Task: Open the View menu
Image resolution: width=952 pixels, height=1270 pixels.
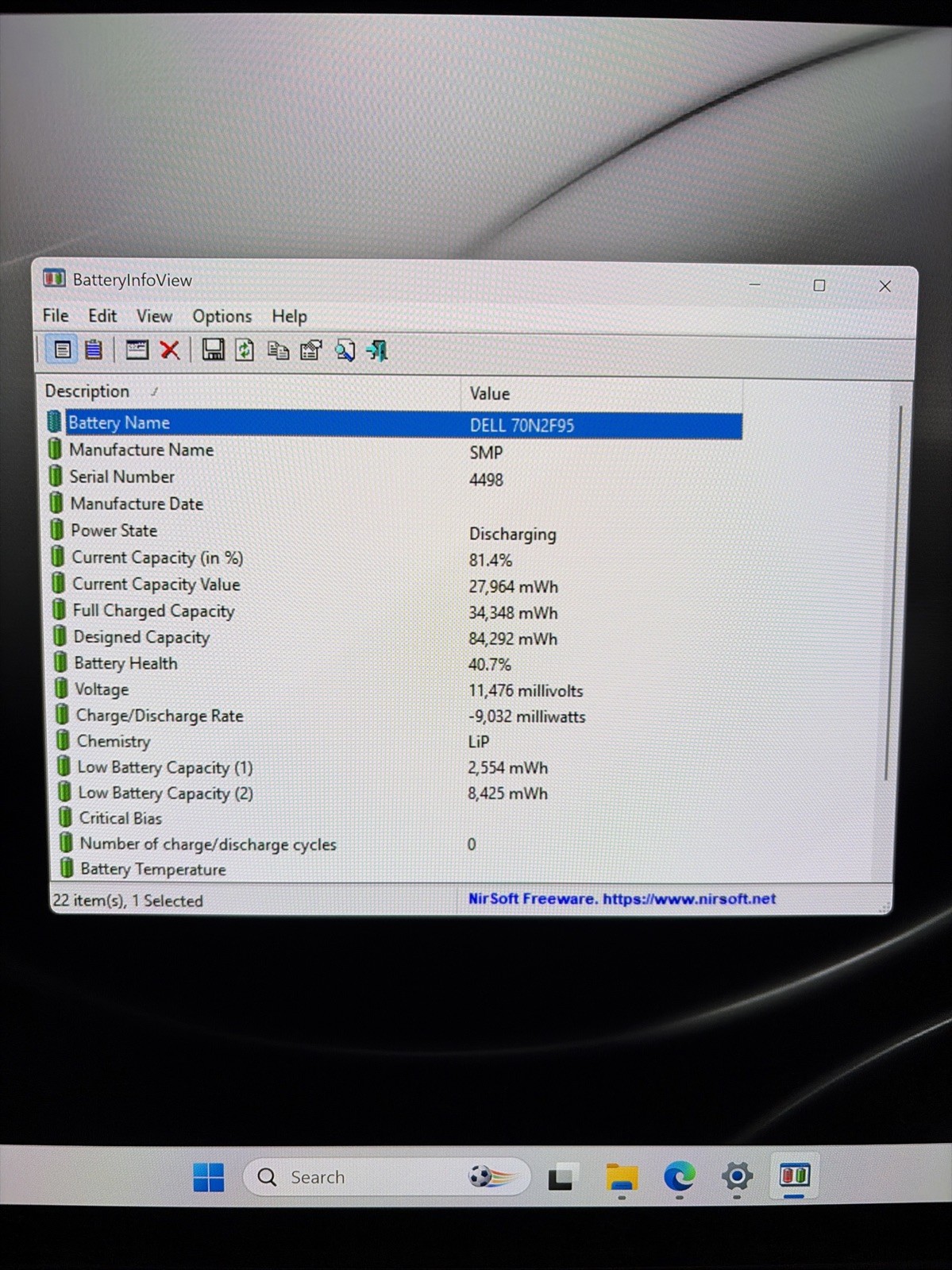Action: point(154,316)
